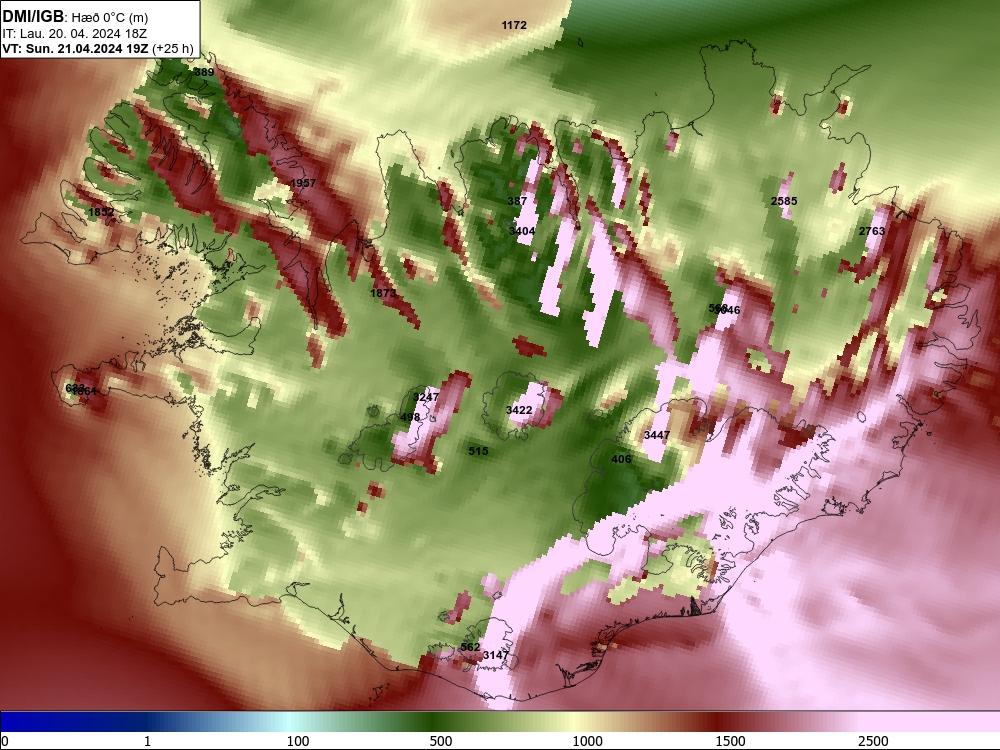Image resolution: width=1000 pixels, height=750 pixels.
Task: Click the 389 value label on the map
Action: [204, 72]
